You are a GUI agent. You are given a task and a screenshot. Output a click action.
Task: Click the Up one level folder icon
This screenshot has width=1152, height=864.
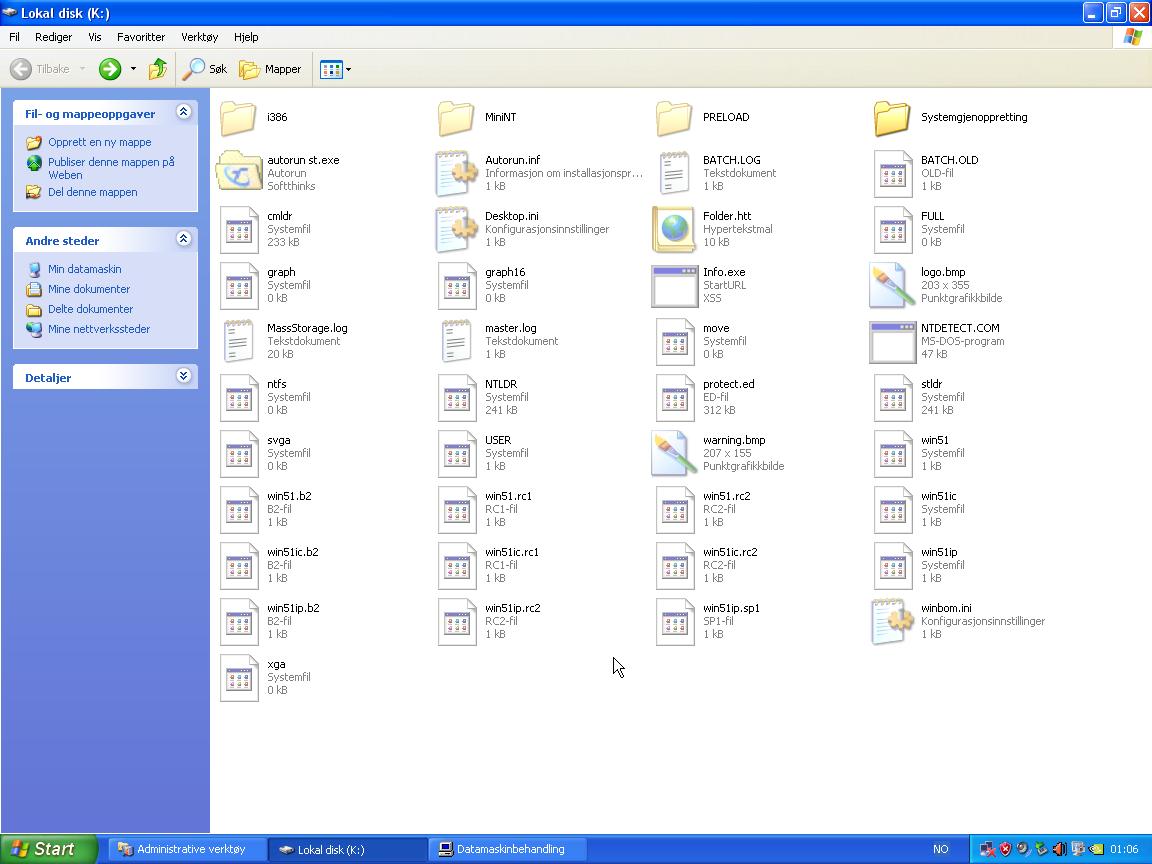click(x=158, y=69)
